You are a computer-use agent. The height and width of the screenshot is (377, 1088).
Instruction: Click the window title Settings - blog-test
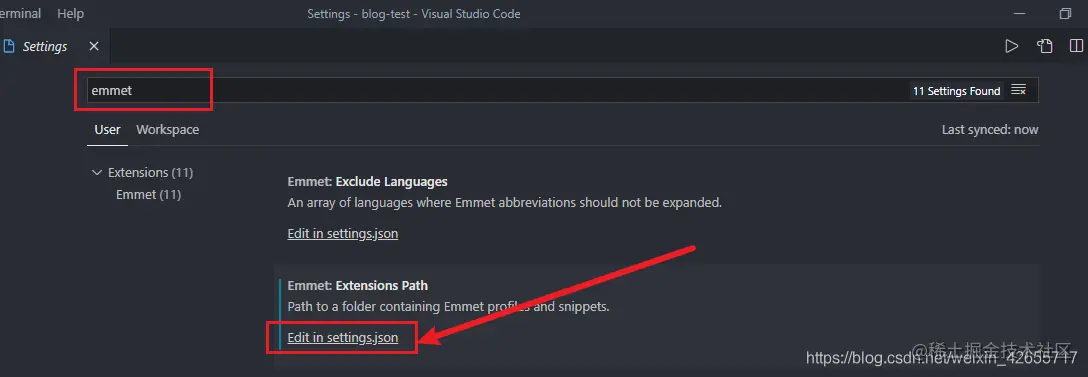click(414, 14)
